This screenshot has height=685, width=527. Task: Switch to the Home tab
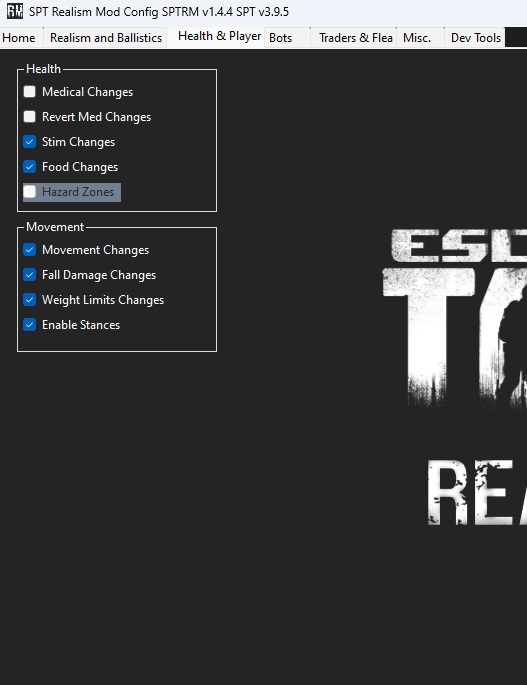click(21, 38)
